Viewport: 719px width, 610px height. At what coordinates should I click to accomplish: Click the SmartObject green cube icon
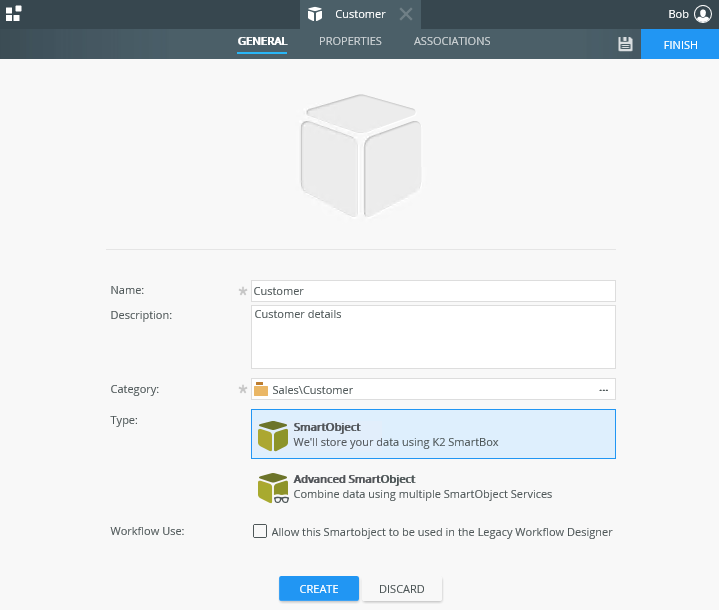[x=273, y=435]
